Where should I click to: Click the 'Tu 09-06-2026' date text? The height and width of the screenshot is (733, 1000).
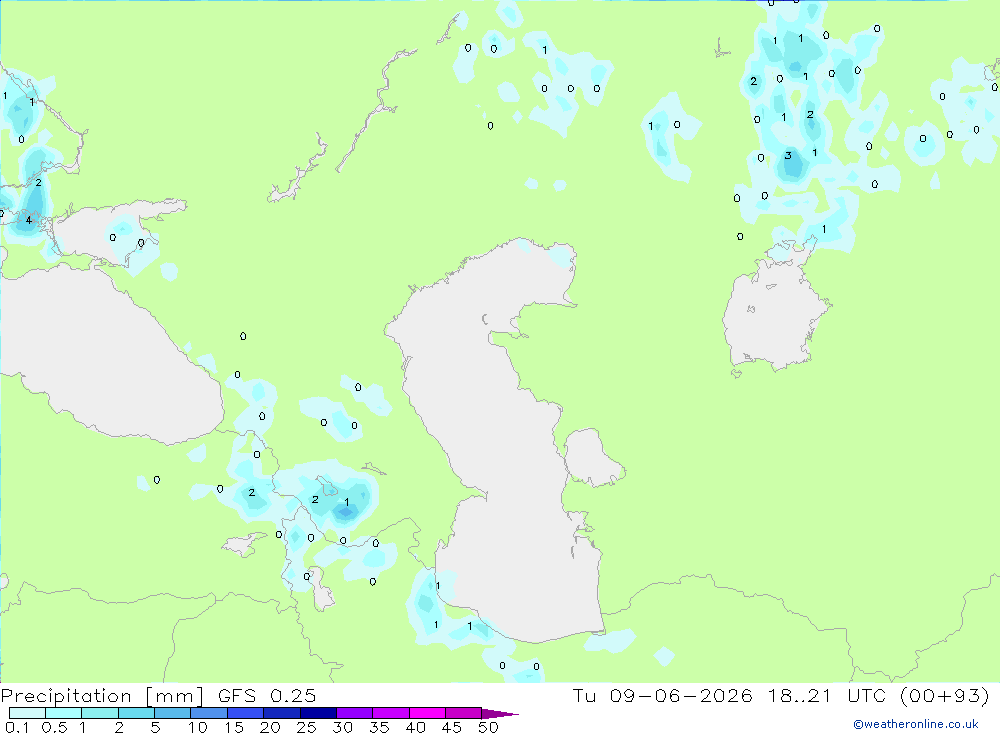[x=663, y=695]
